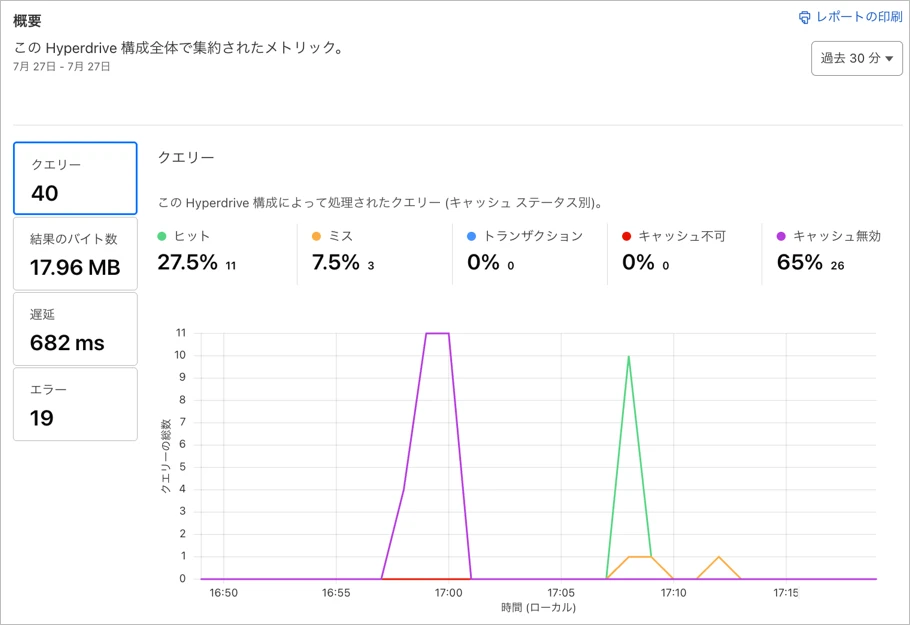
Task: Click the printer icon beside レポートの印刷
Action: pos(804,17)
